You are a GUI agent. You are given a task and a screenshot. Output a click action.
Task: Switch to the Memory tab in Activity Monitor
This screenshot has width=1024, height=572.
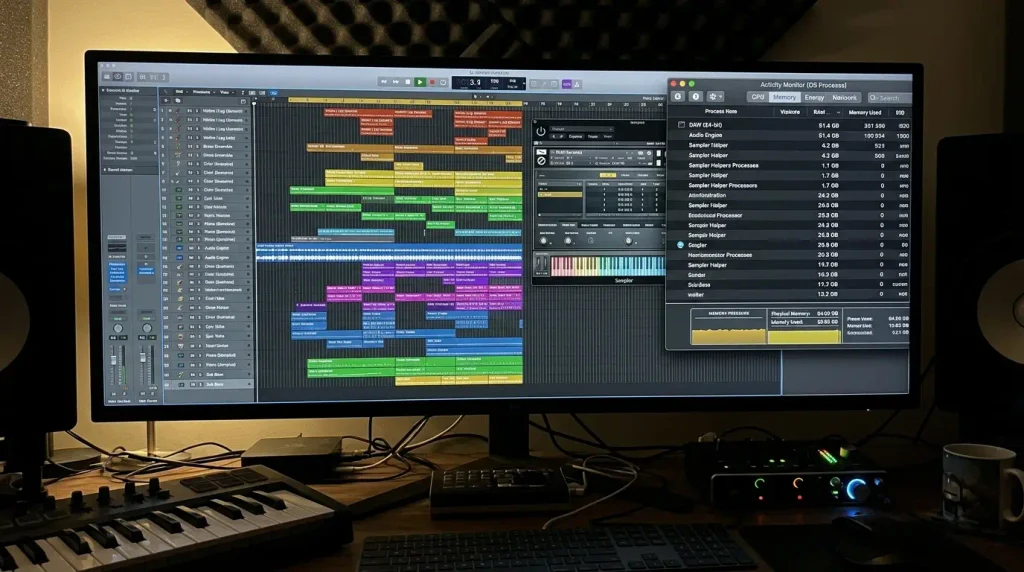pos(784,97)
